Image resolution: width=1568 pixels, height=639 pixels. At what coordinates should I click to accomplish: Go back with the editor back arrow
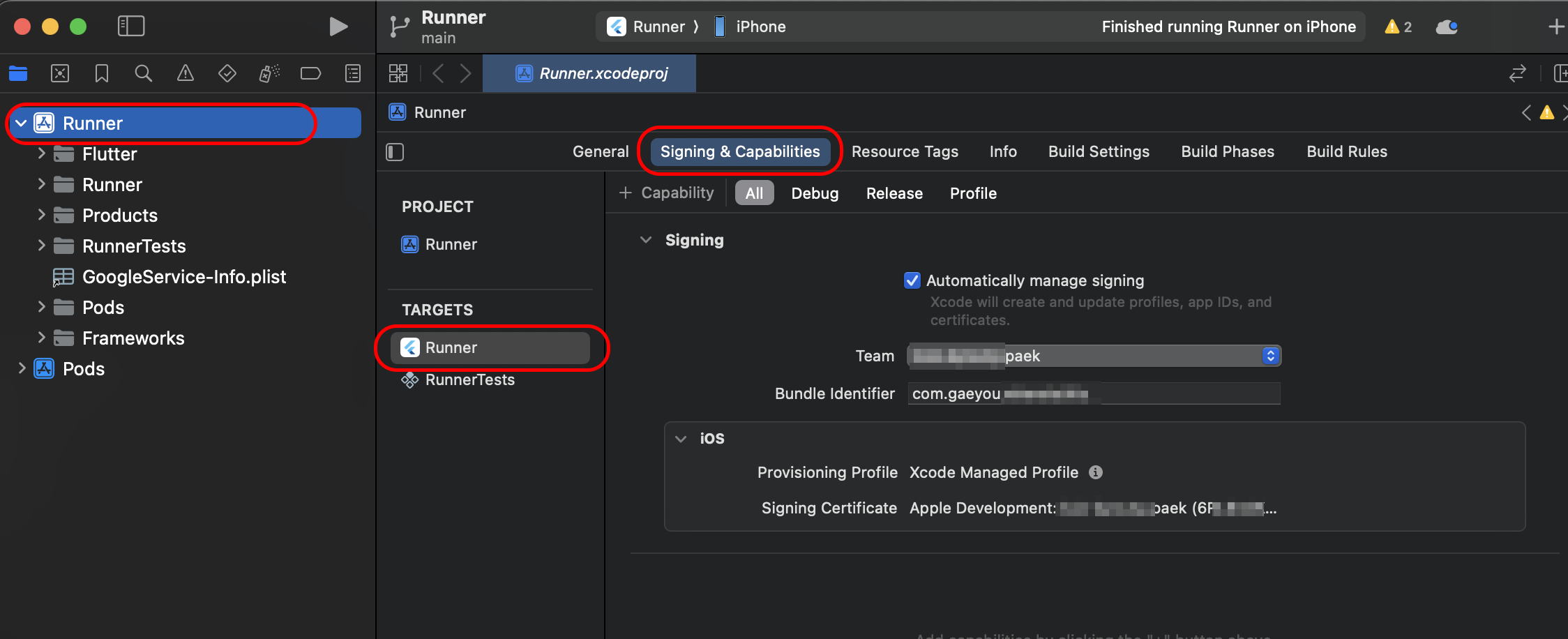coord(438,73)
